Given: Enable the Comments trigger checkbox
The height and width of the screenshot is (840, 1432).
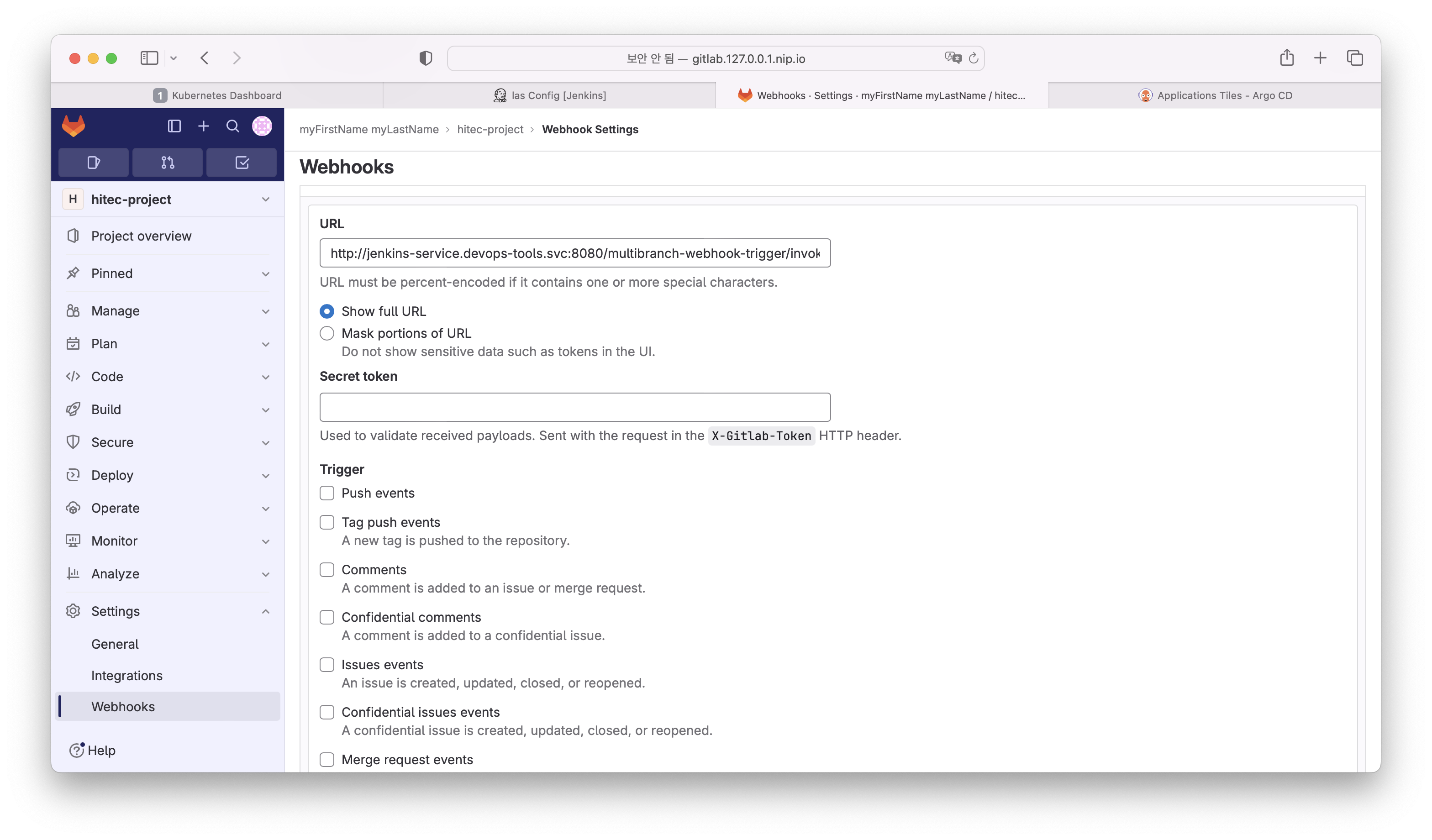Looking at the screenshot, I should pos(327,569).
